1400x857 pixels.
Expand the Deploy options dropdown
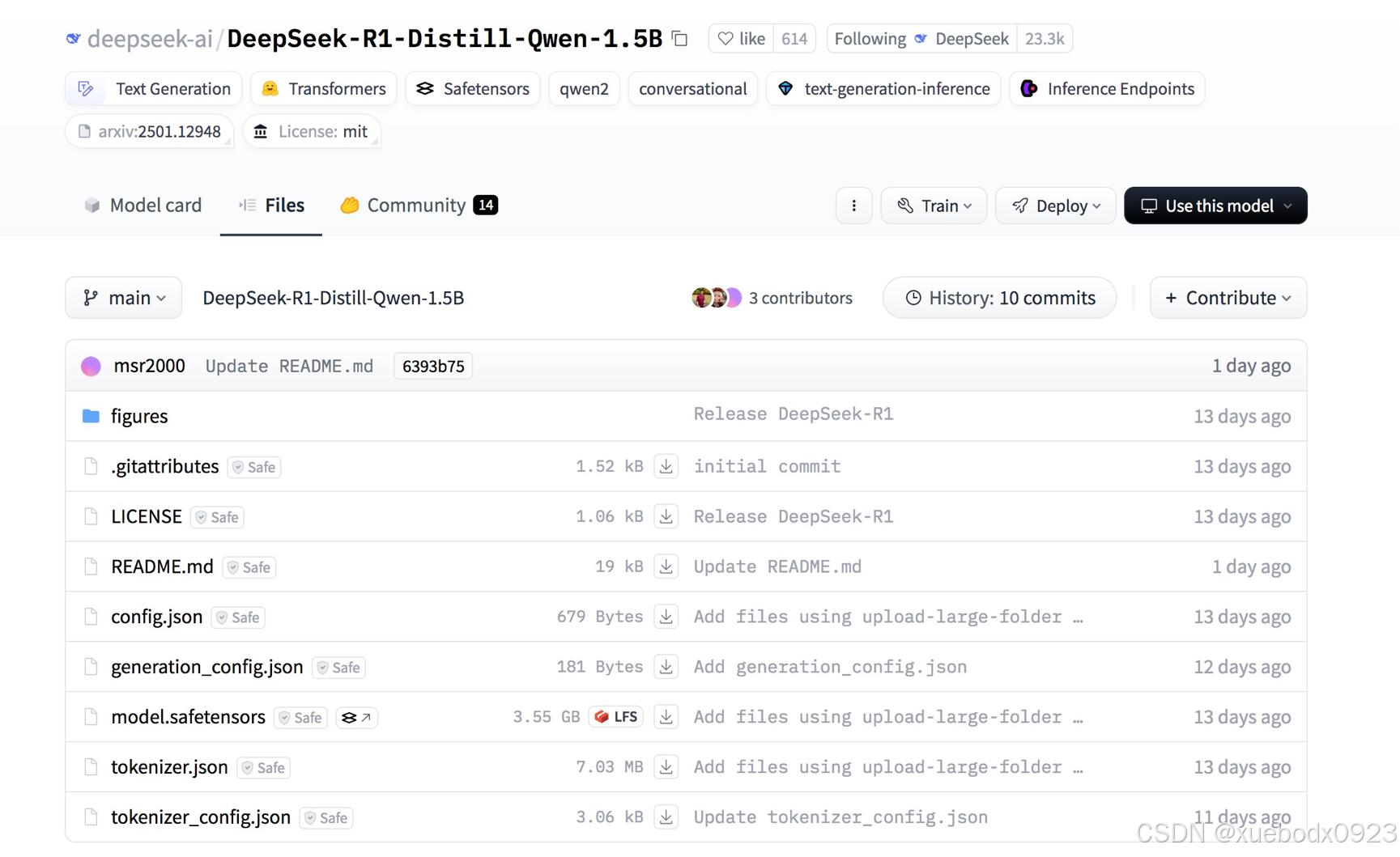pos(1055,206)
